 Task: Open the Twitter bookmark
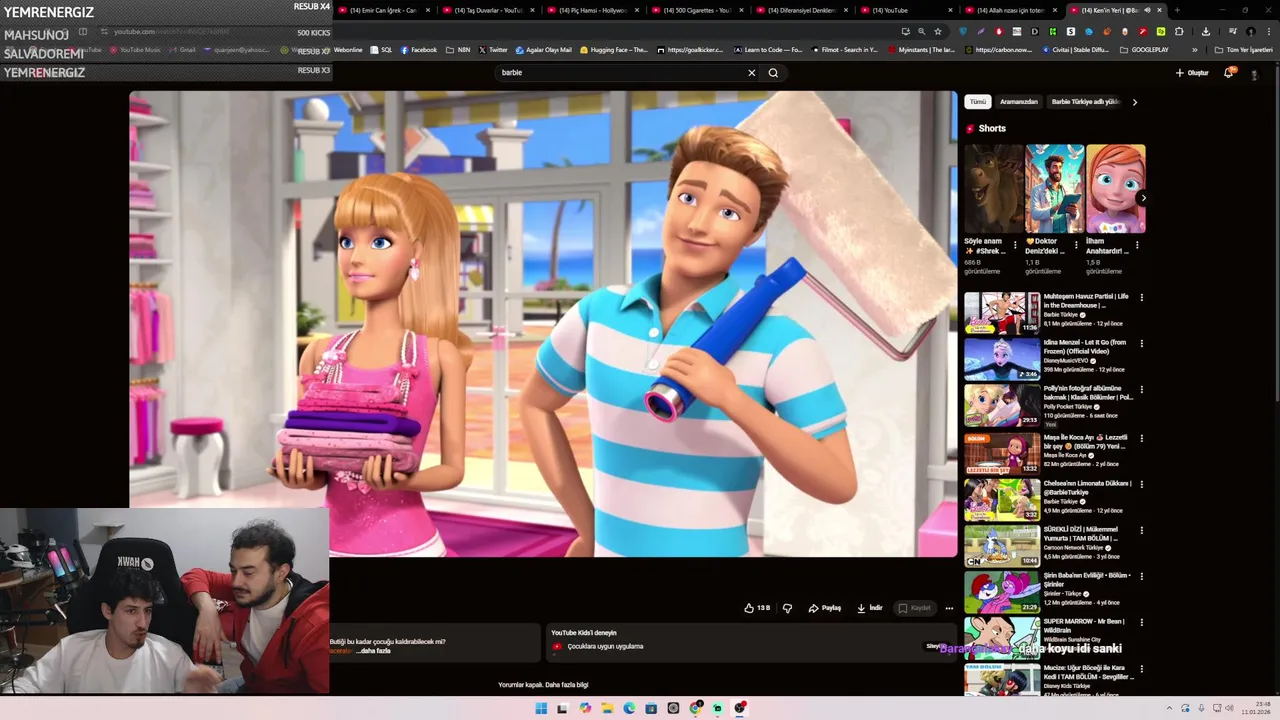click(493, 50)
